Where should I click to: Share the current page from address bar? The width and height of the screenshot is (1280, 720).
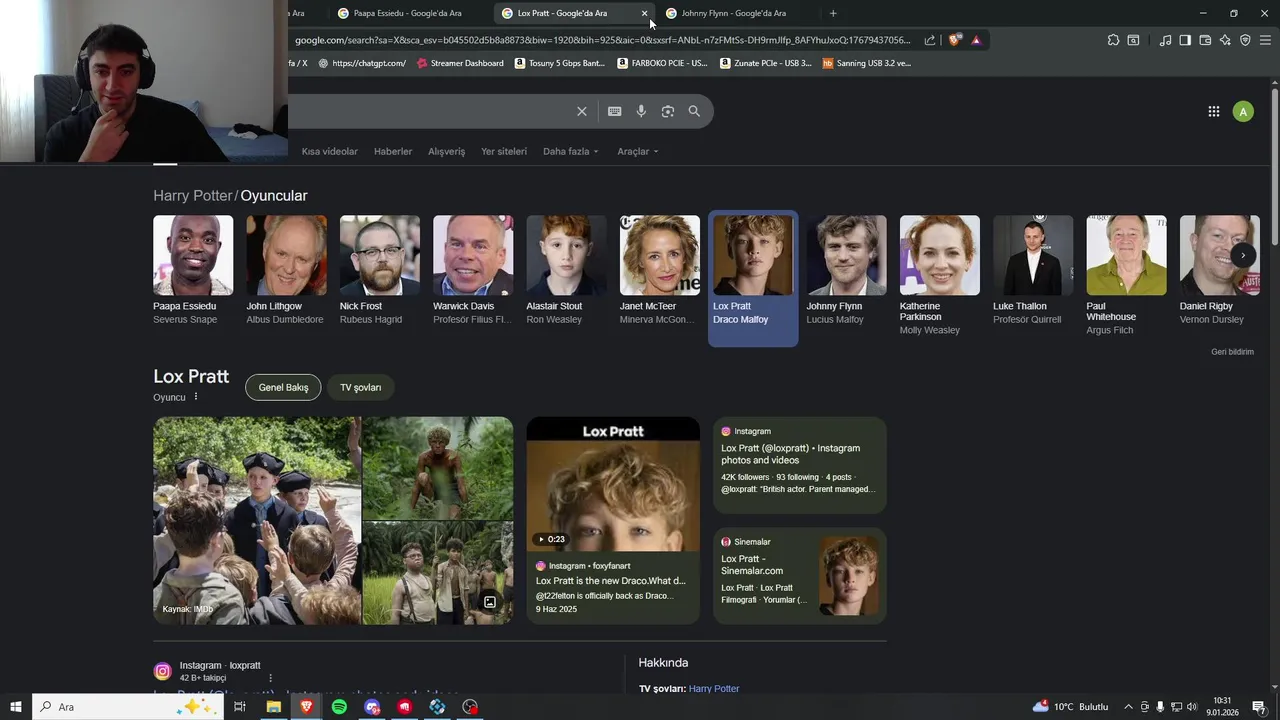(x=930, y=40)
